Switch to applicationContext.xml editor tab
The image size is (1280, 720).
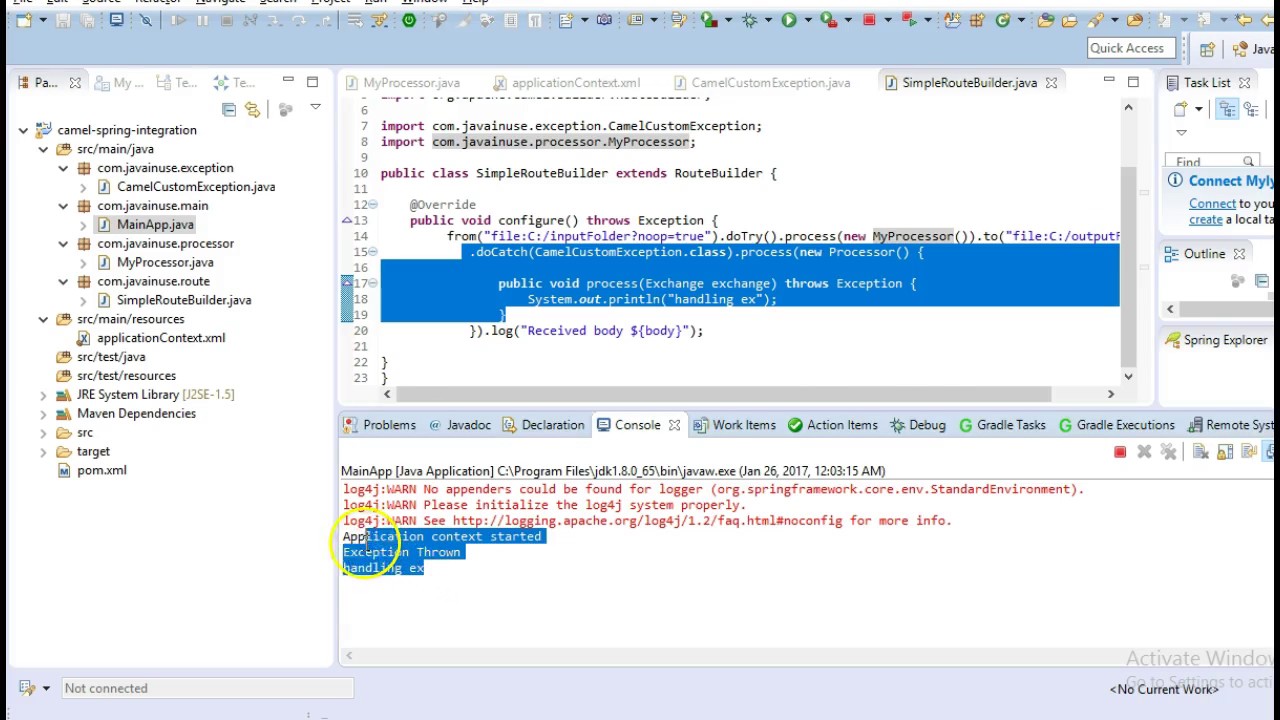567,83
